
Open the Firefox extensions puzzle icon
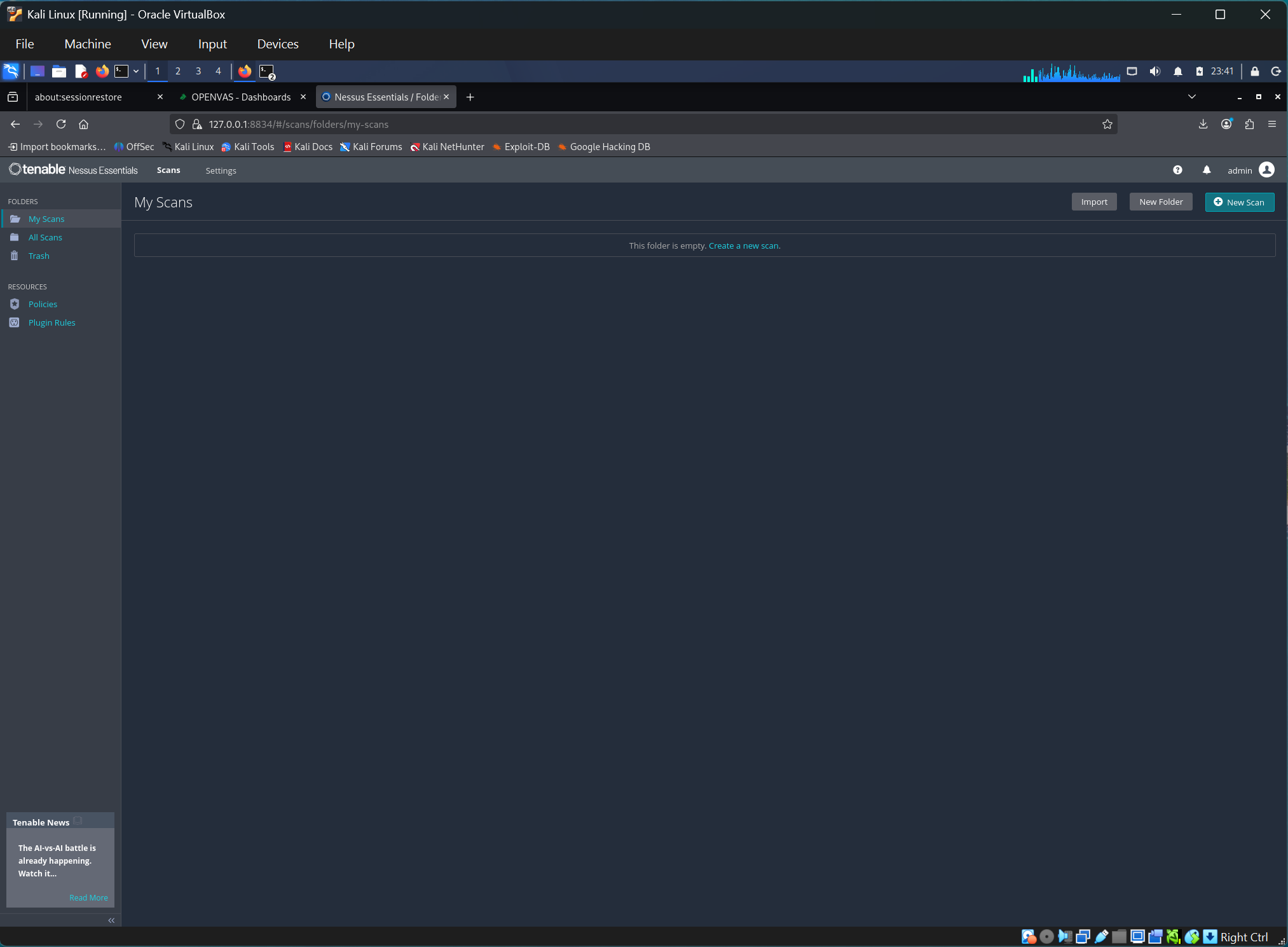[1249, 124]
